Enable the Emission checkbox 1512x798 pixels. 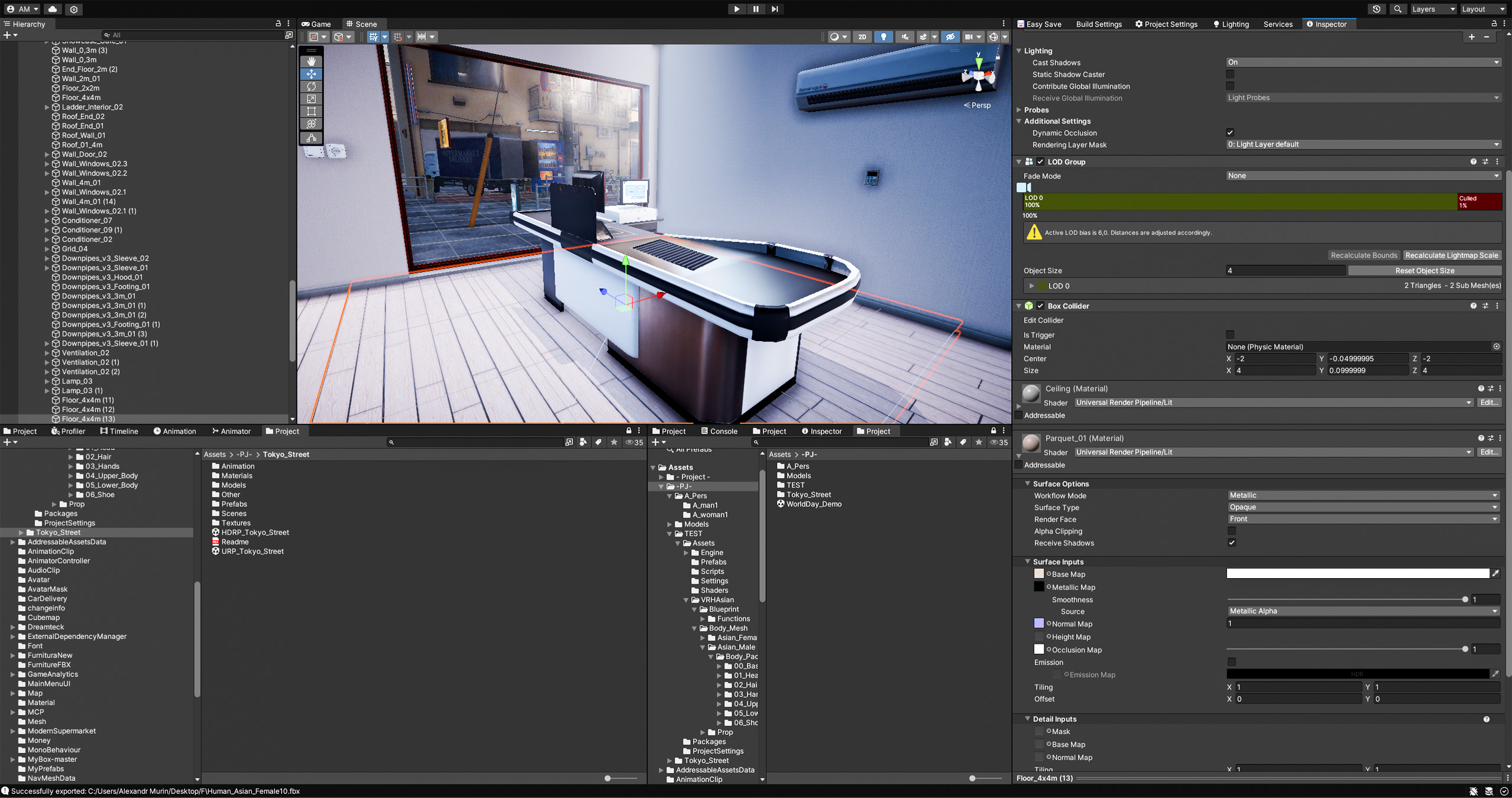(1232, 662)
